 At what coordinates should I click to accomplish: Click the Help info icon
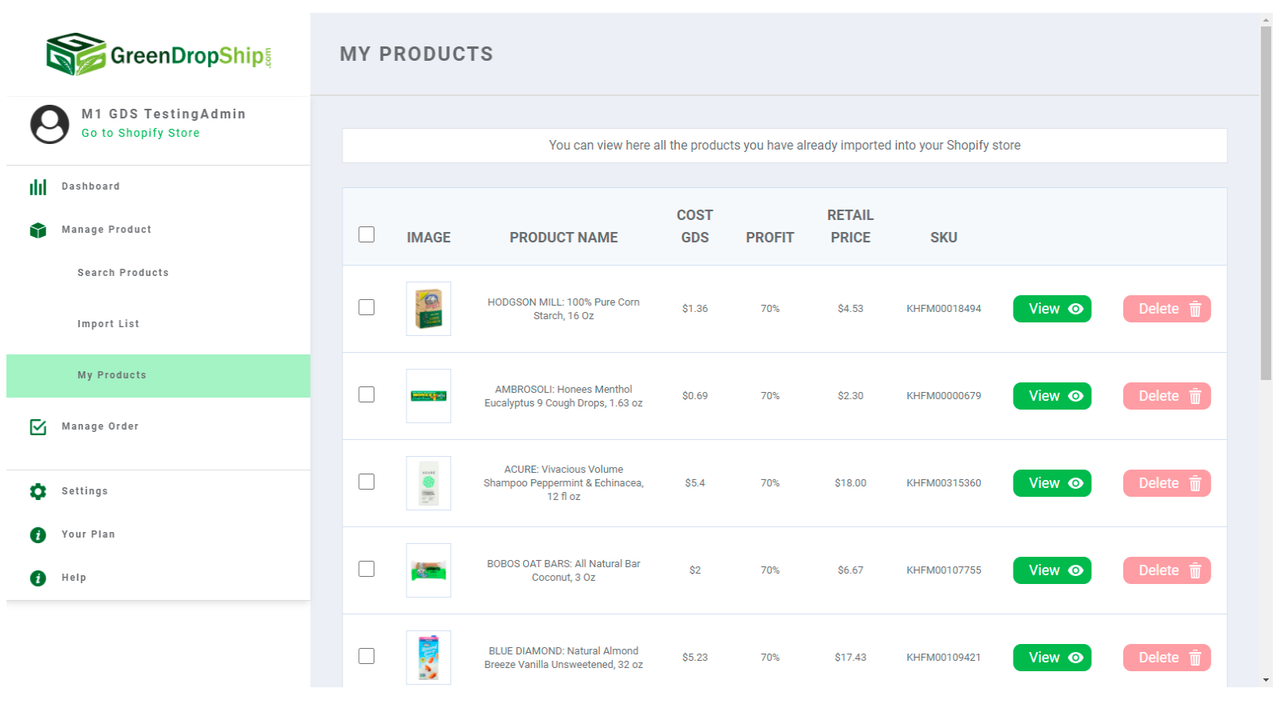pyautogui.click(x=38, y=577)
